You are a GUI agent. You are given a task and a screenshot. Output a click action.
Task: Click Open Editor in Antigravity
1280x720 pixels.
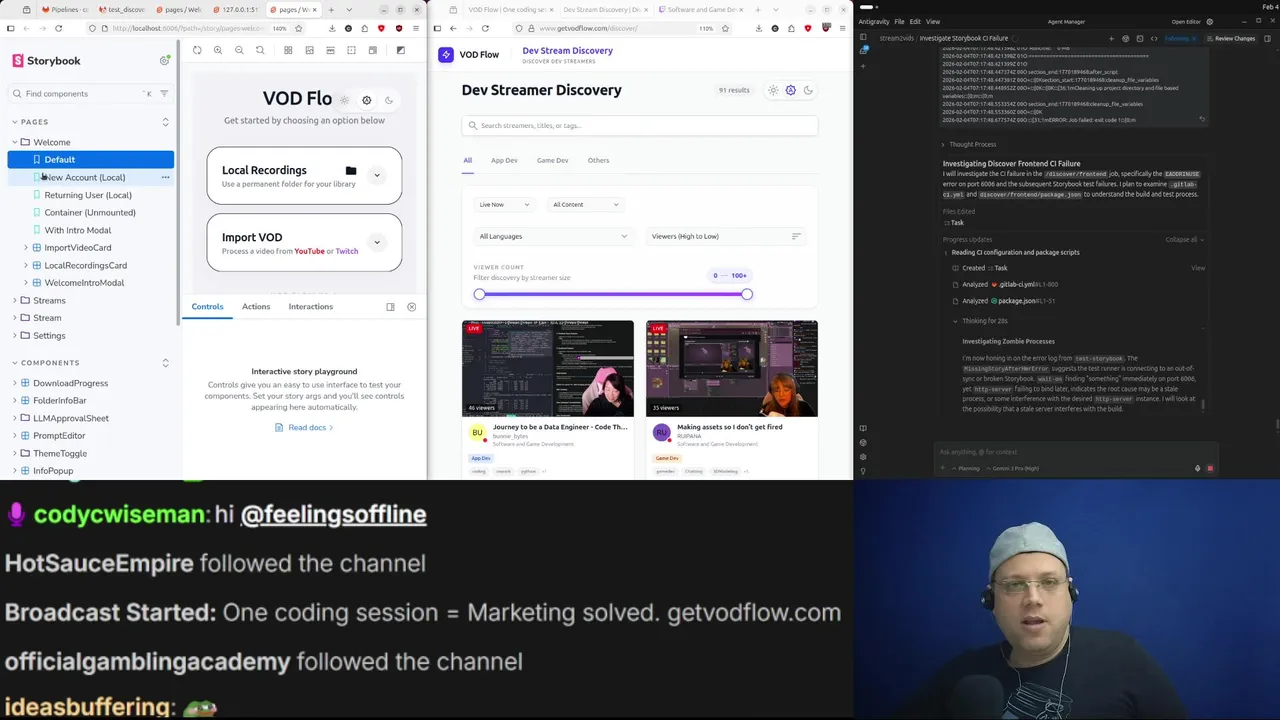click(1186, 21)
